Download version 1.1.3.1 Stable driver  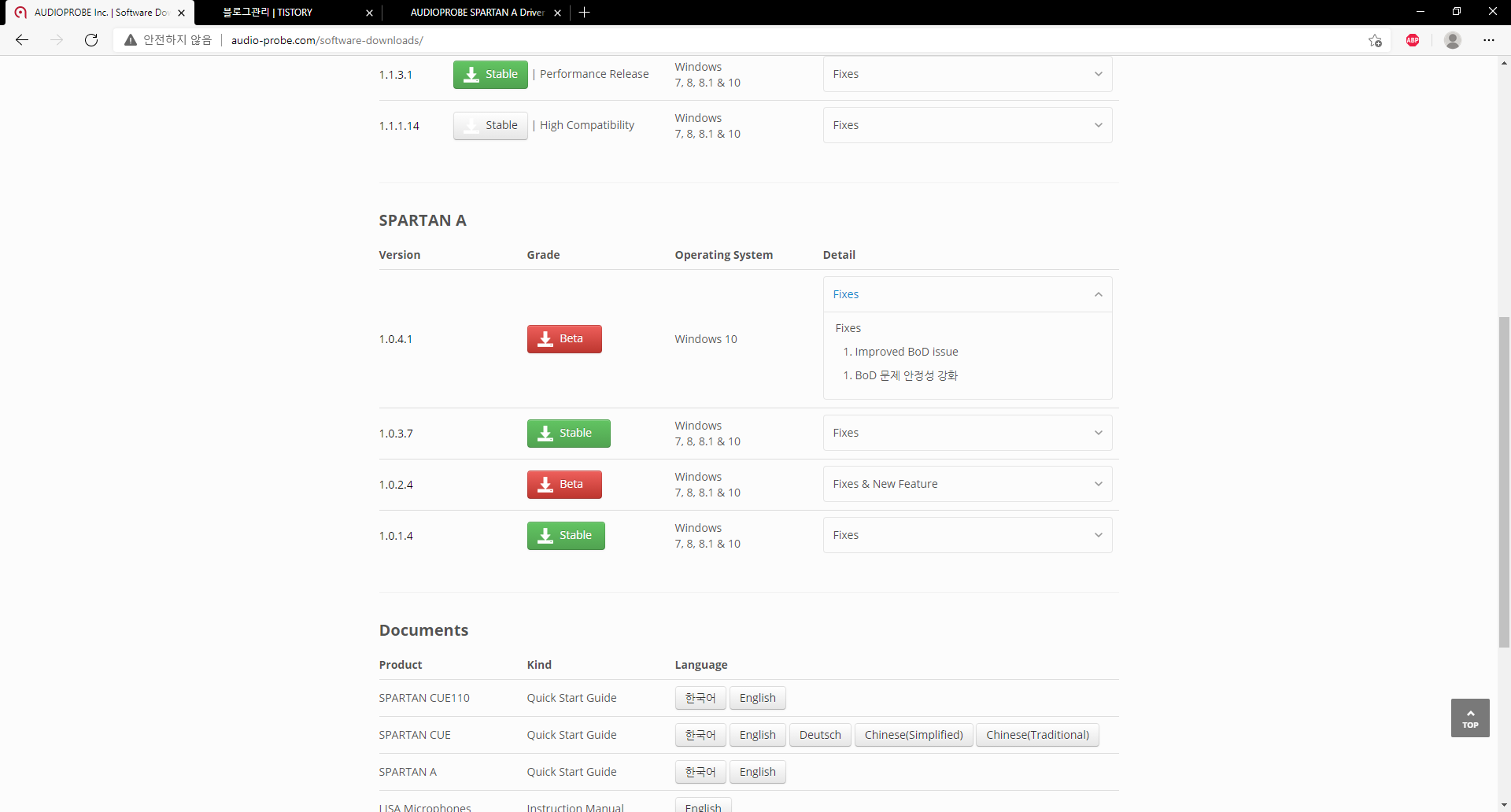pos(490,74)
